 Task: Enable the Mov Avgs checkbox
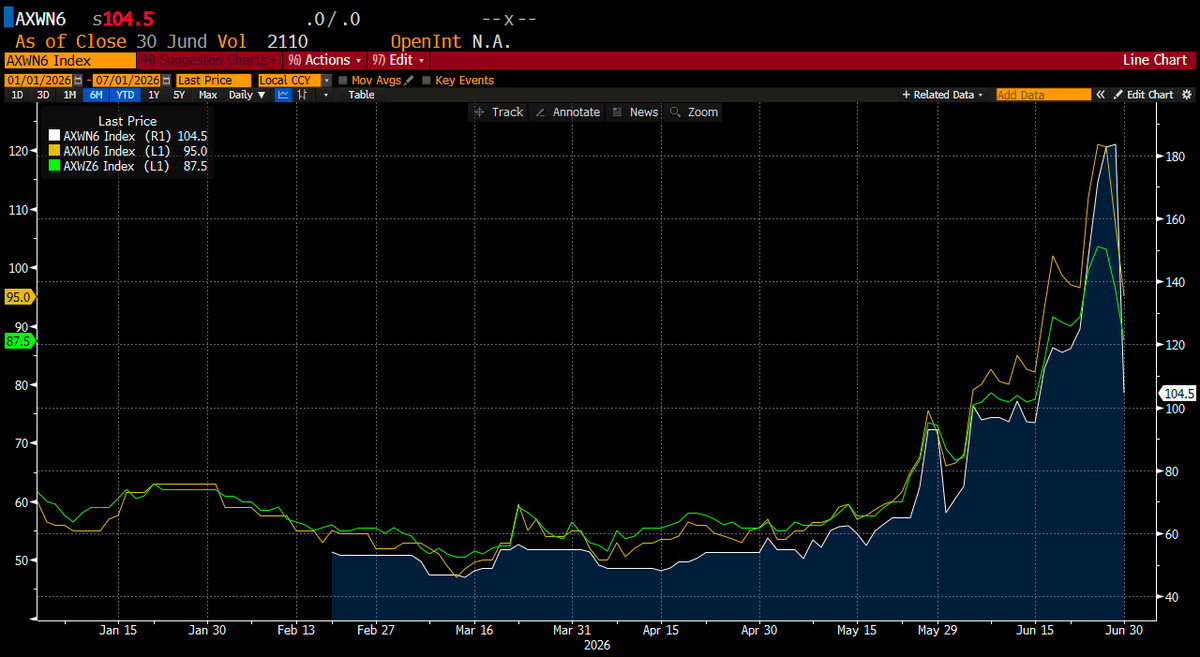[x=343, y=80]
